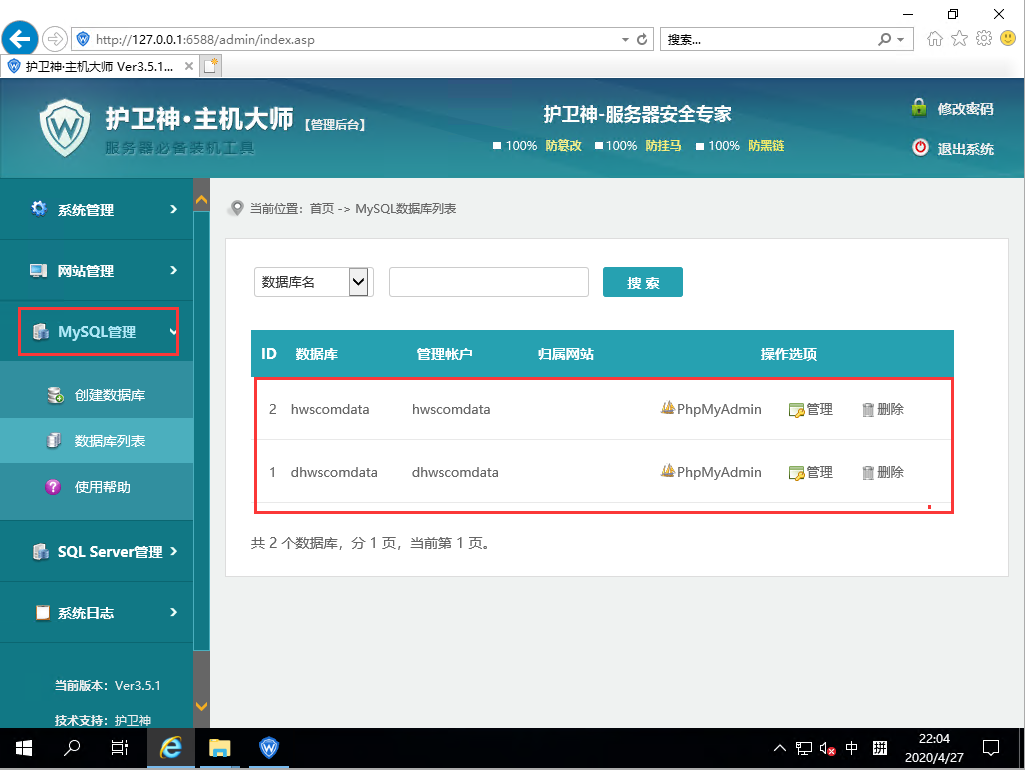Click the red power icon to log out

tap(920, 148)
